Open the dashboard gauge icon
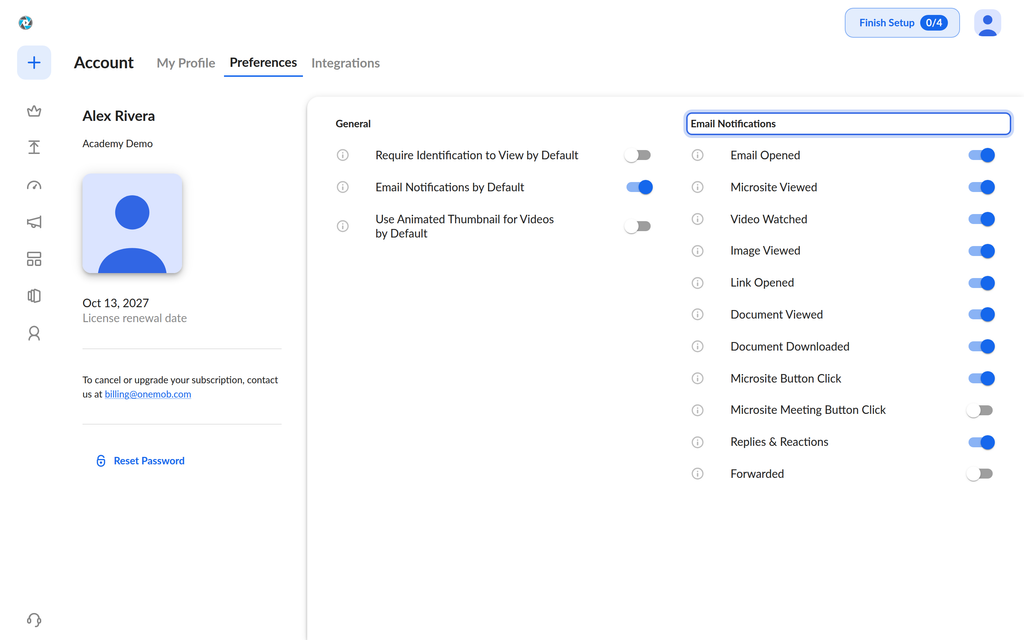Viewport: 1024px width, 640px height. point(34,185)
